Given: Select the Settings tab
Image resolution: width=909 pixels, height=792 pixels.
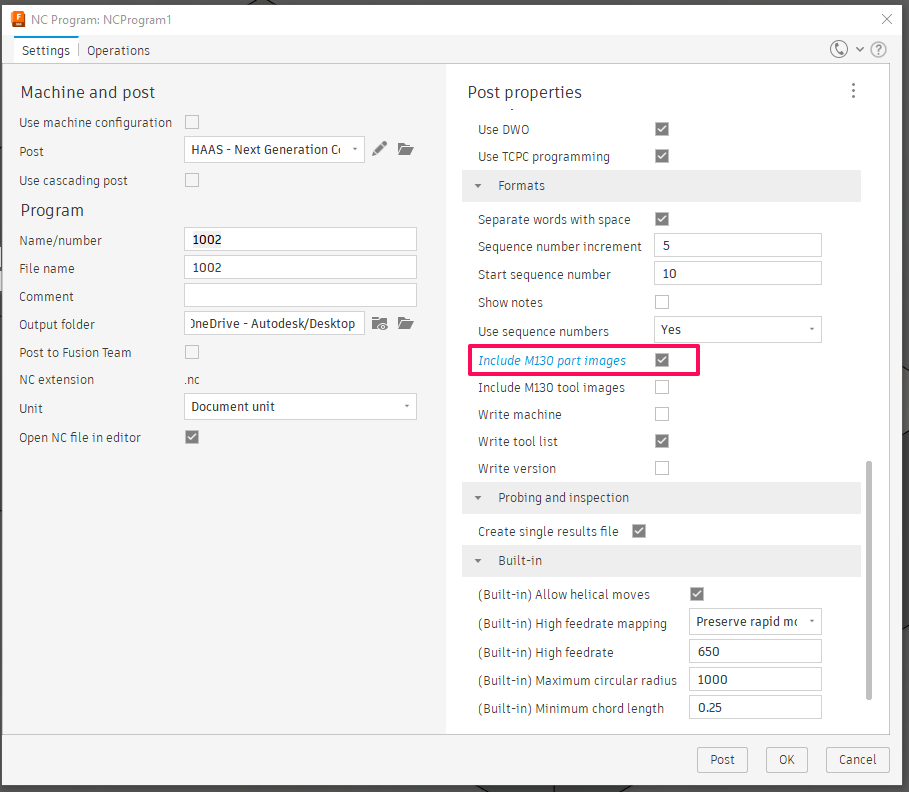Looking at the screenshot, I should click(45, 50).
